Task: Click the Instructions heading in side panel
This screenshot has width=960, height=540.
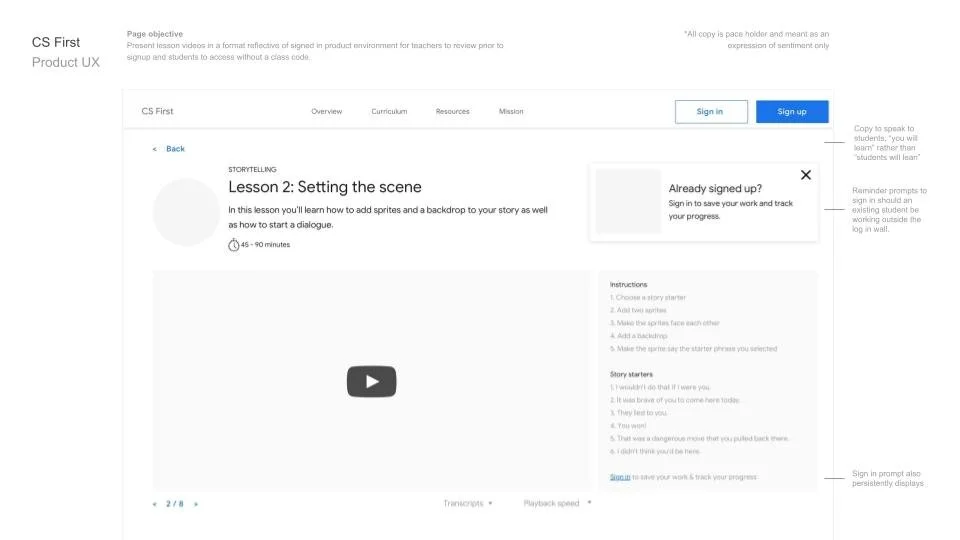Action: pos(628,285)
